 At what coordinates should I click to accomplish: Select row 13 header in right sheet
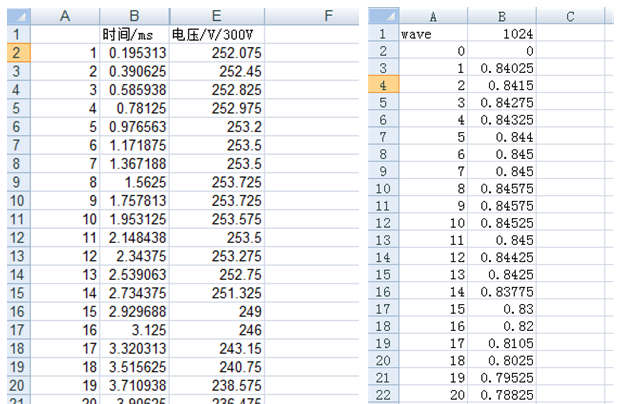384,240
